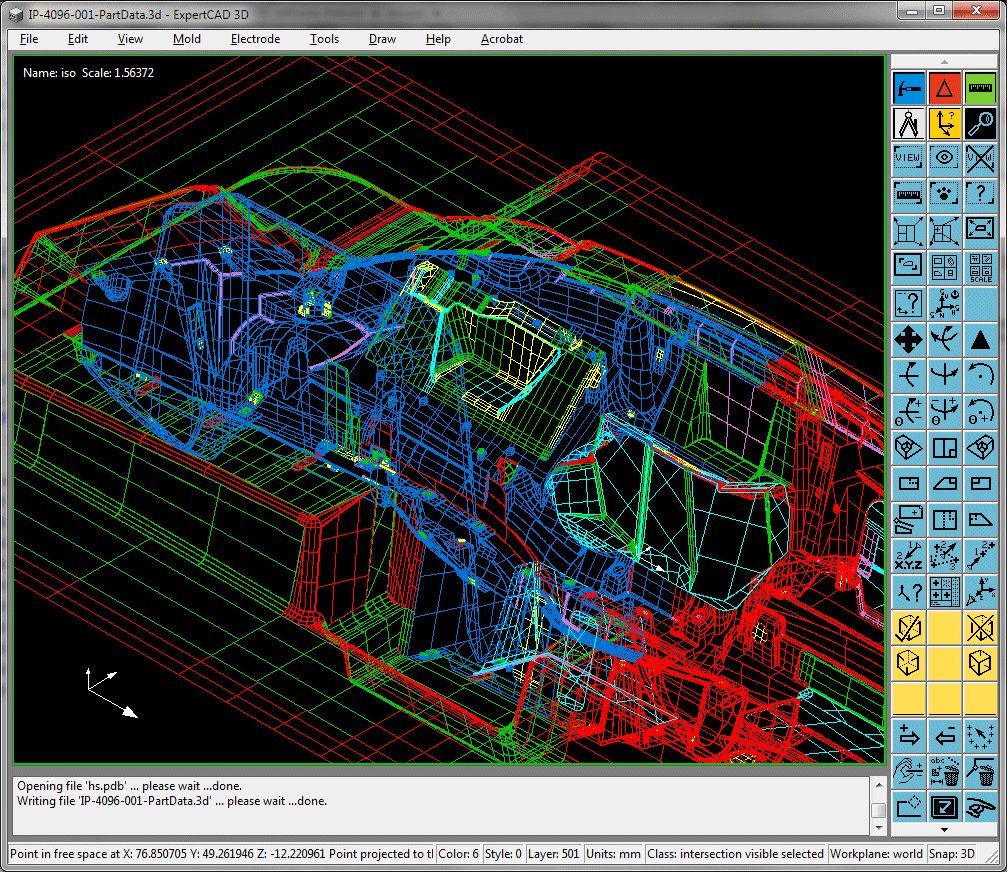Open the Tools menu

pos(324,39)
